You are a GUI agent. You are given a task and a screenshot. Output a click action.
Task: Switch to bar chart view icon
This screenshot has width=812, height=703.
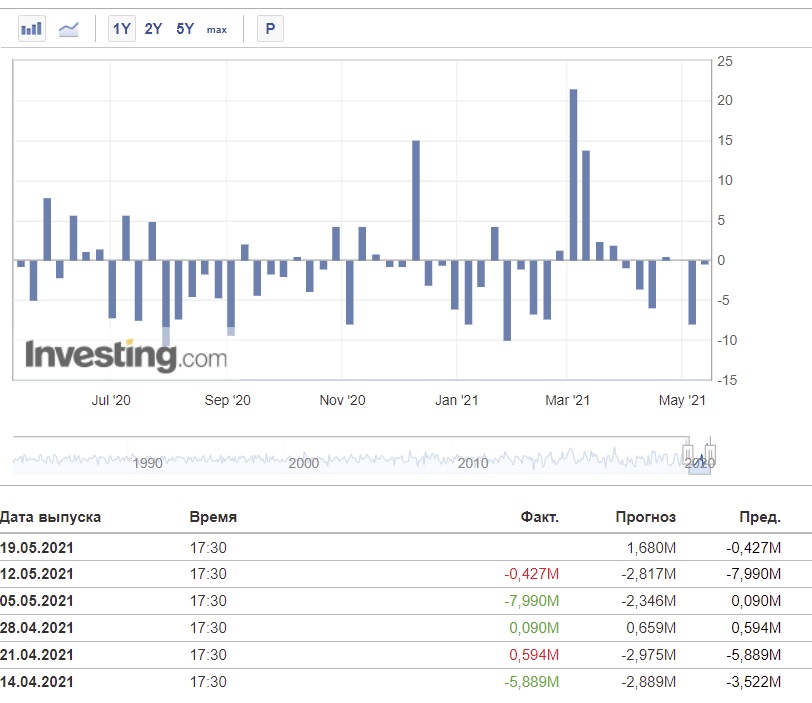(x=32, y=28)
